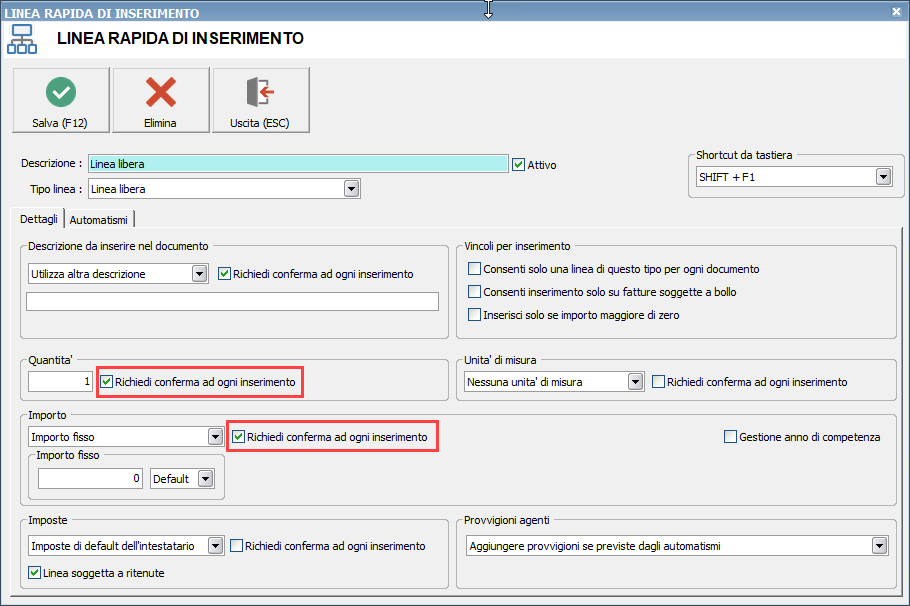The image size is (910, 606).
Task: Click the Importo fisso amount field
Action: (91, 478)
